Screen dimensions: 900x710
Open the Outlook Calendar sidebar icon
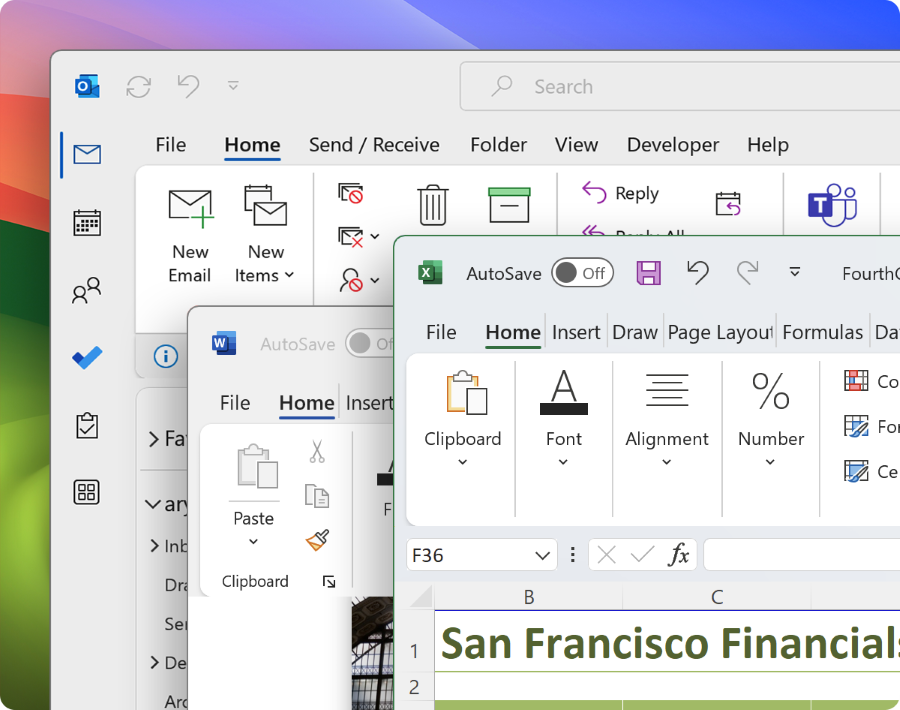tap(87, 222)
